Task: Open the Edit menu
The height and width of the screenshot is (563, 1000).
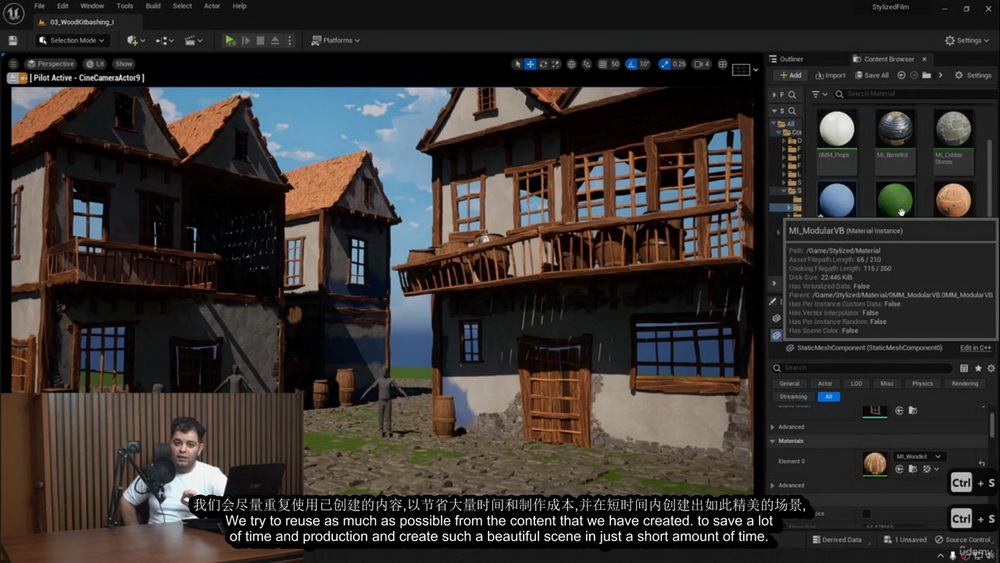Action: point(62,6)
